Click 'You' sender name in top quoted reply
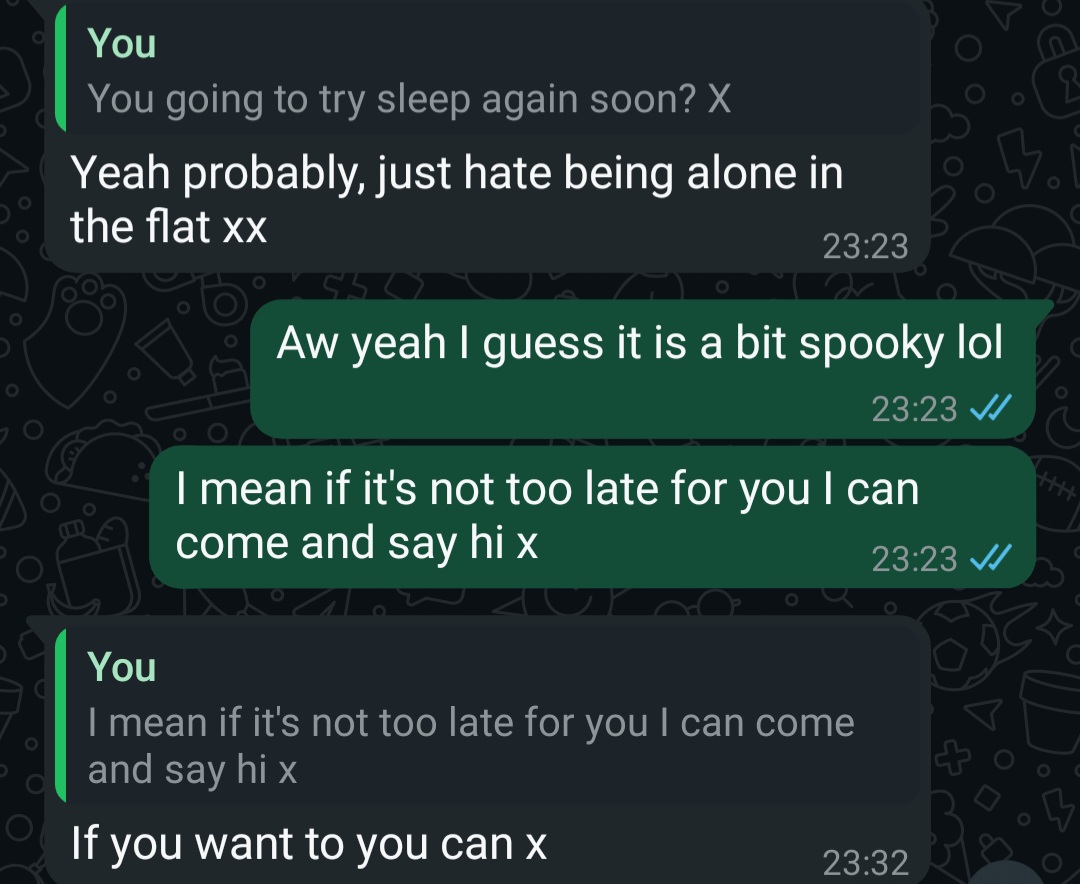1080x884 pixels. click(121, 43)
